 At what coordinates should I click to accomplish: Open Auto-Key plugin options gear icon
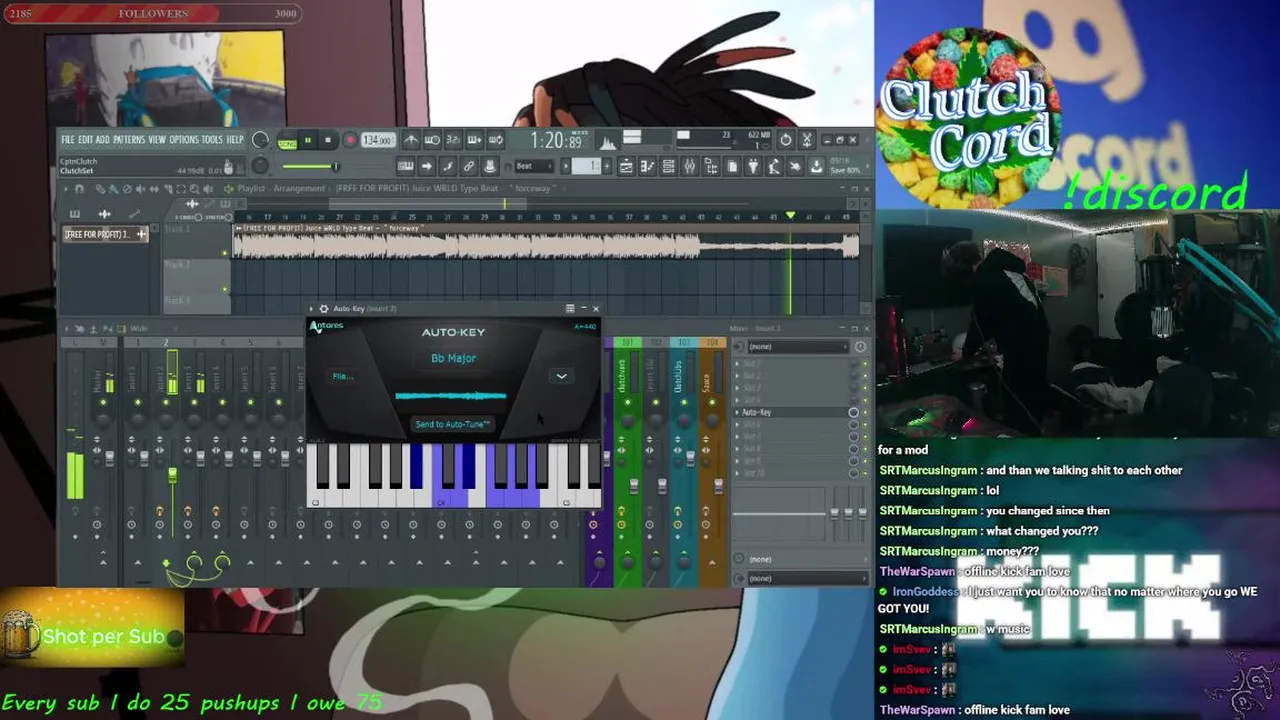coord(324,308)
